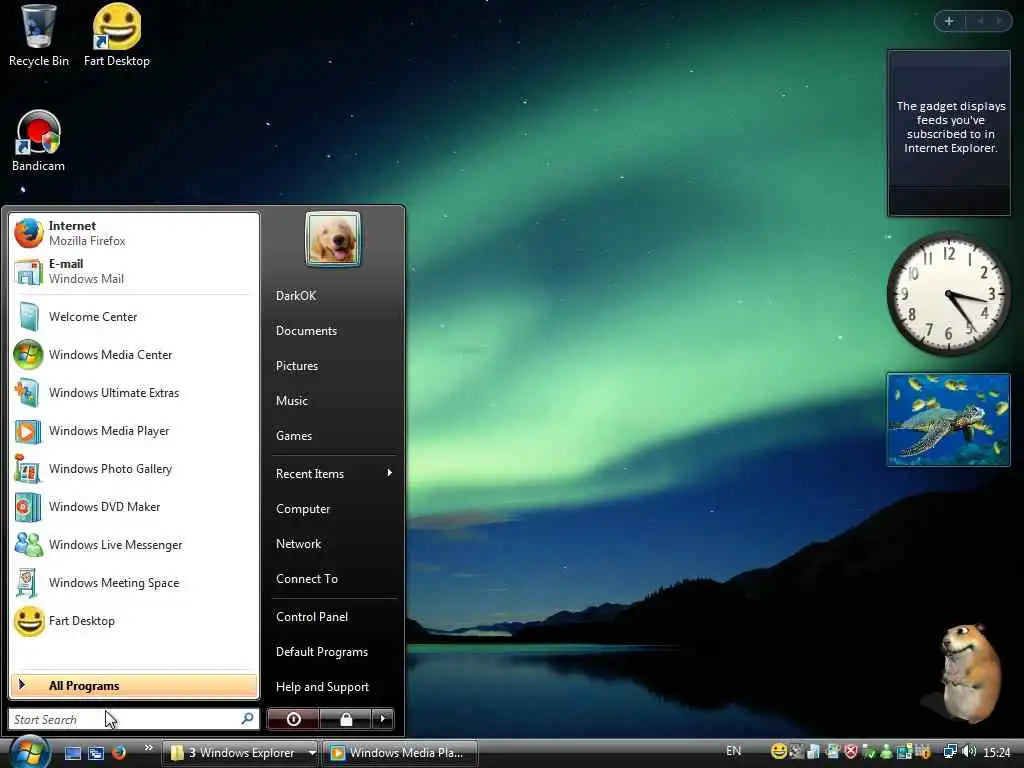
Task: Click green Messenger person tray icon
Action: [x=886, y=752]
